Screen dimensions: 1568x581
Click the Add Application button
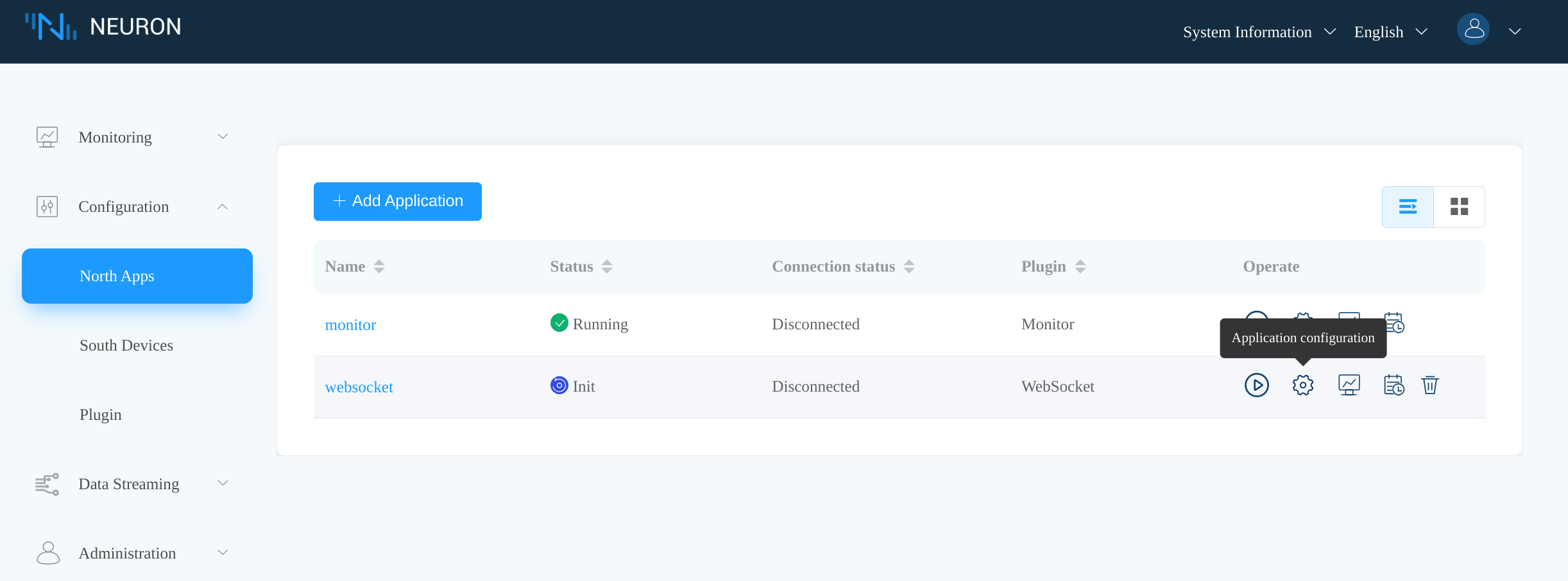(397, 201)
